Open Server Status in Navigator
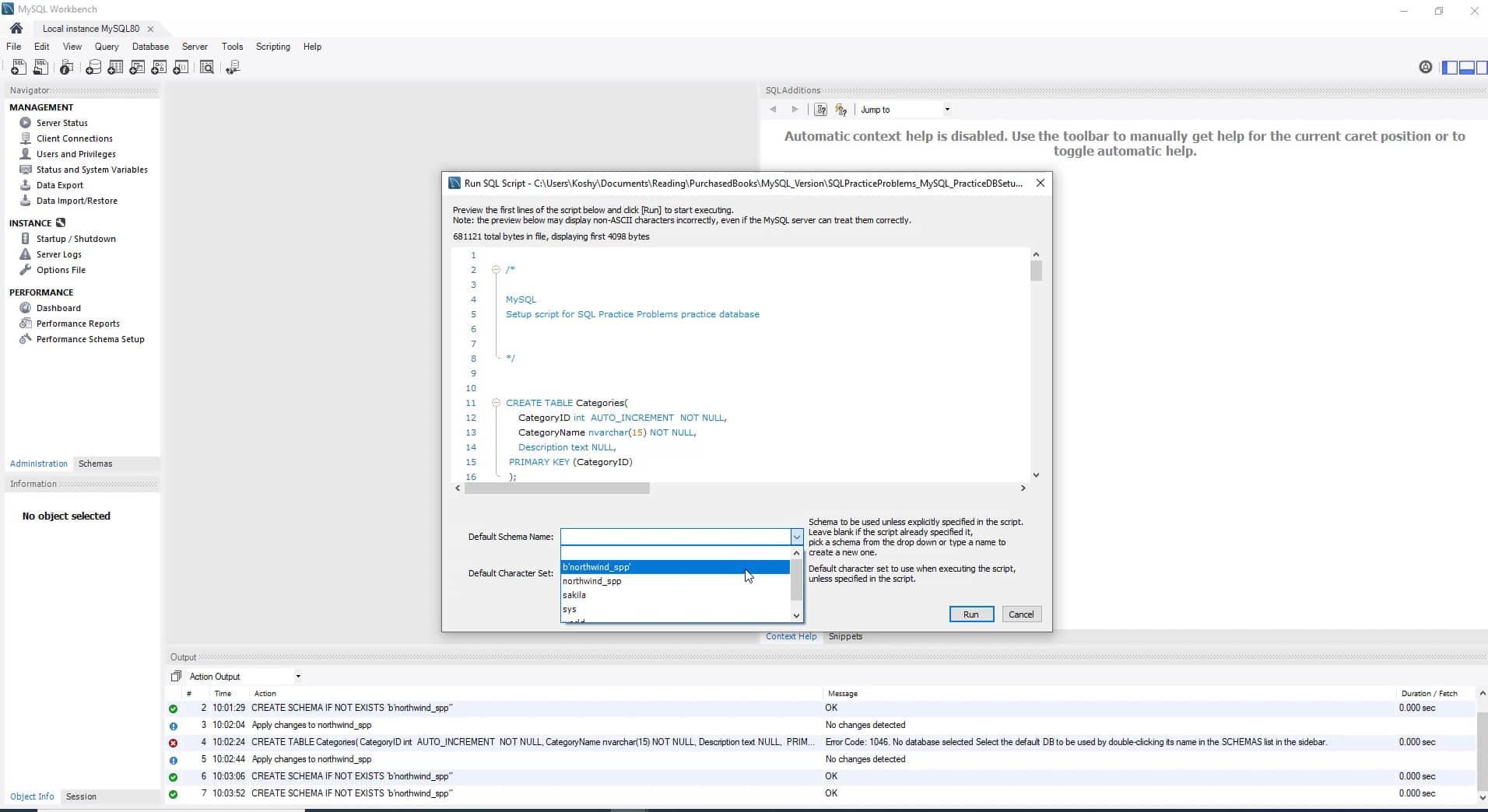 tap(61, 123)
